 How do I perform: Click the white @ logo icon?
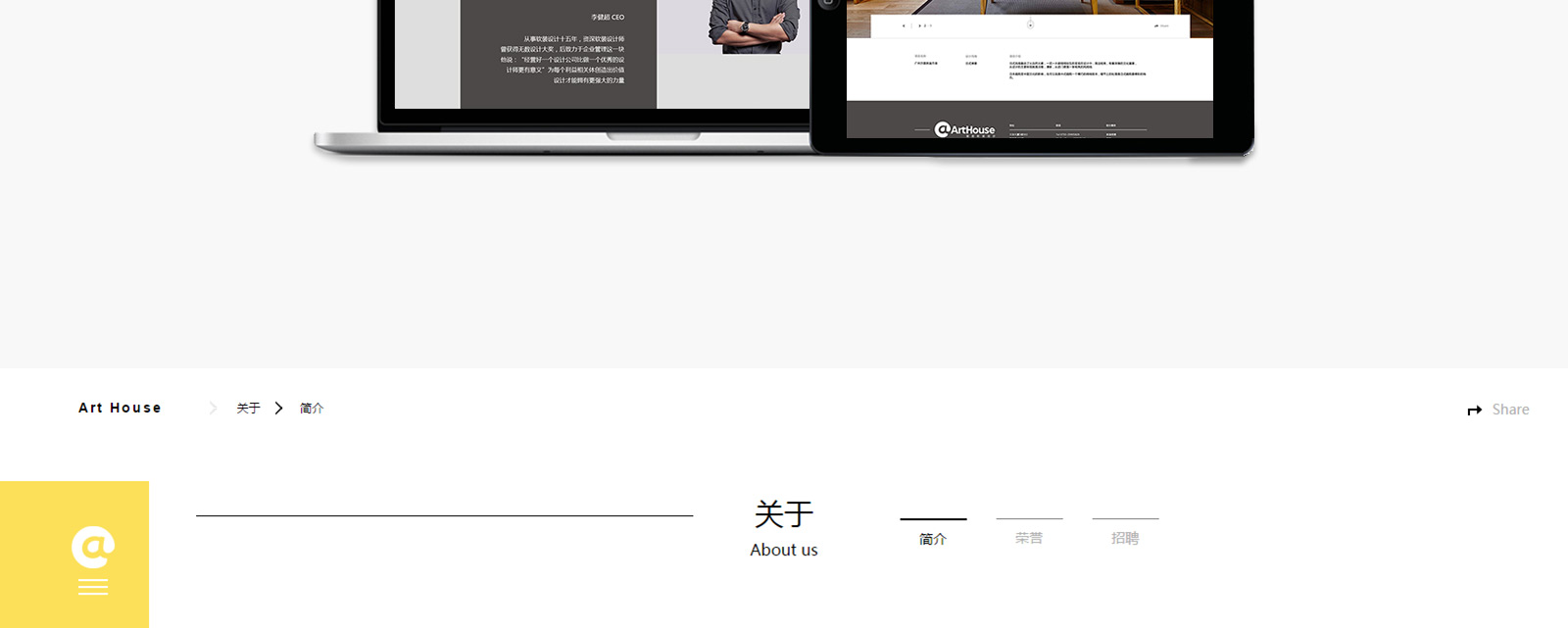93,547
